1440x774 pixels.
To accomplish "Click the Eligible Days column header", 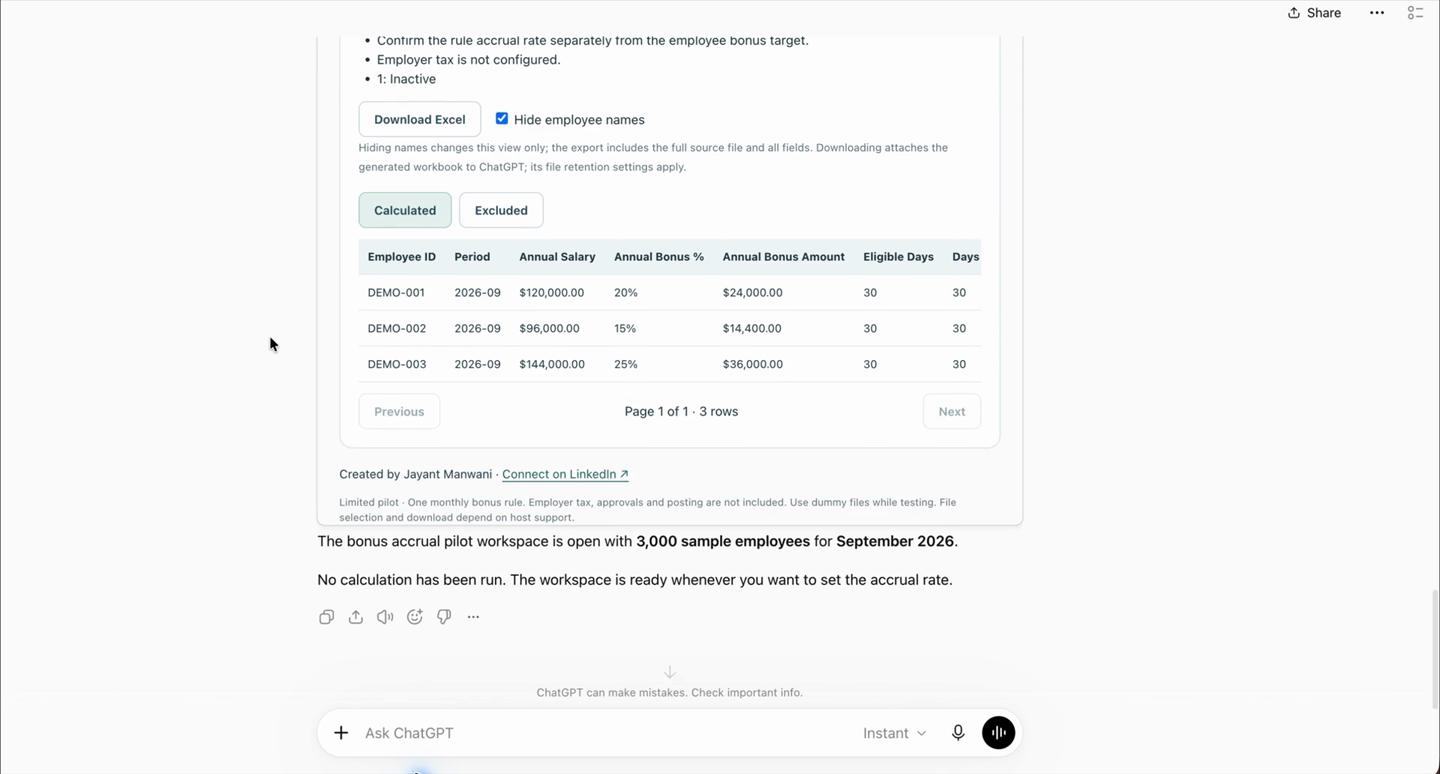I will click(899, 257).
